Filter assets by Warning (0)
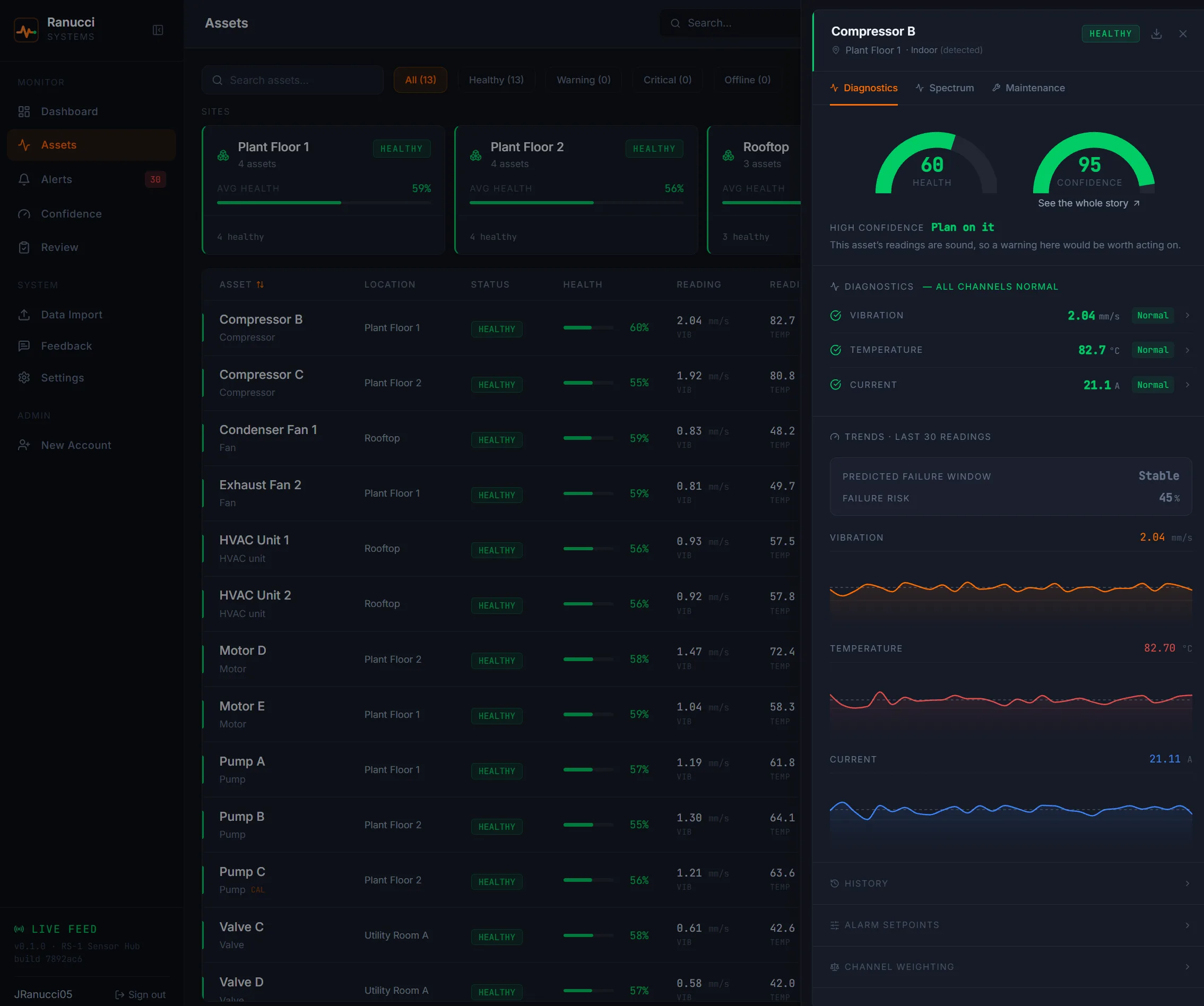Image resolution: width=1204 pixels, height=1006 pixels. pyautogui.click(x=584, y=80)
